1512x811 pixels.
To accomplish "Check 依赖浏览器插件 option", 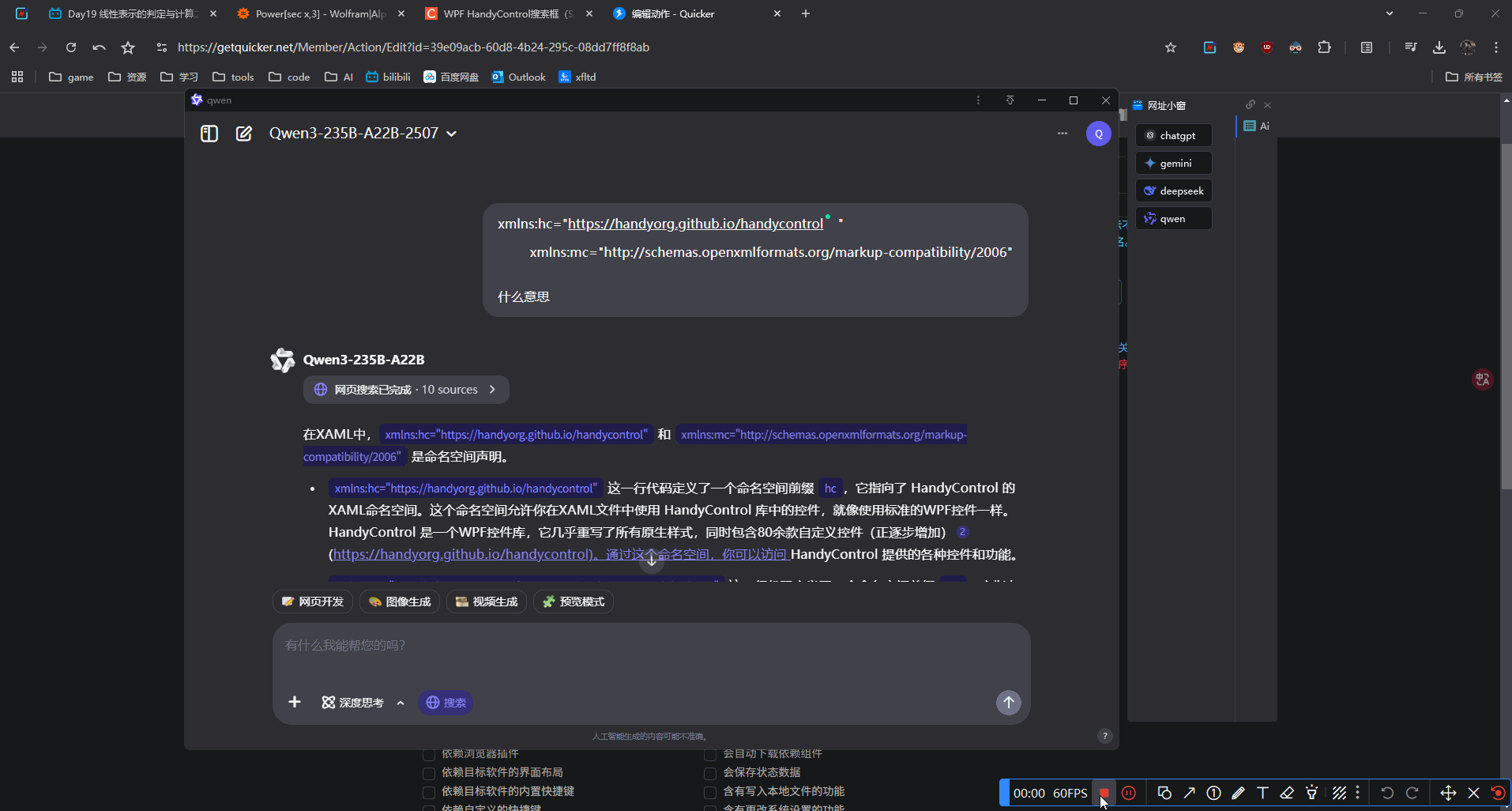I will tap(429, 754).
